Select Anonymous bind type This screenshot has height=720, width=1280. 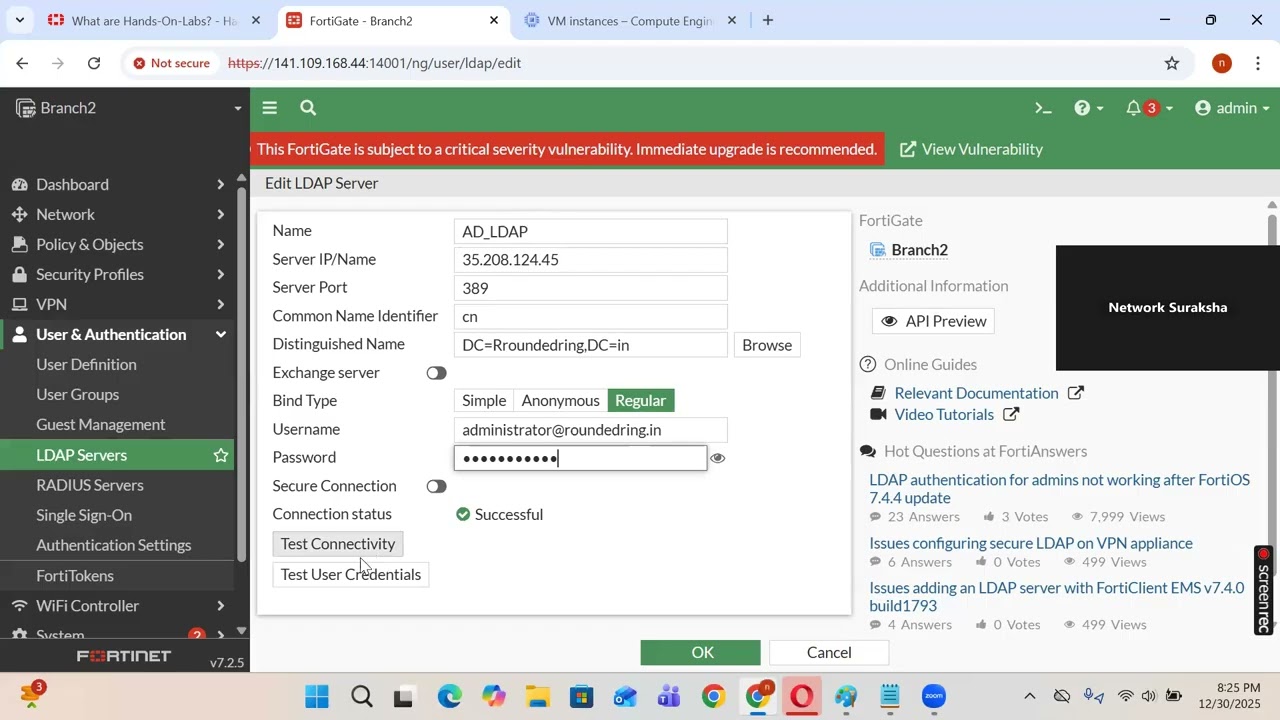560,400
